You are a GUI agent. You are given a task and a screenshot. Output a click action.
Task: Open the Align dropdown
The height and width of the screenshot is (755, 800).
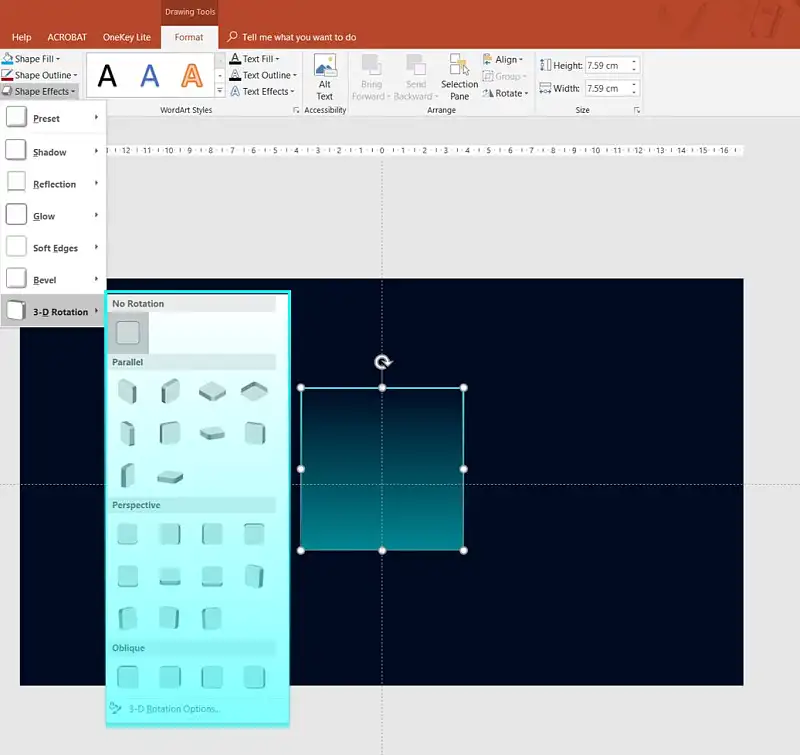pyautogui.click(x=503, y=59)
